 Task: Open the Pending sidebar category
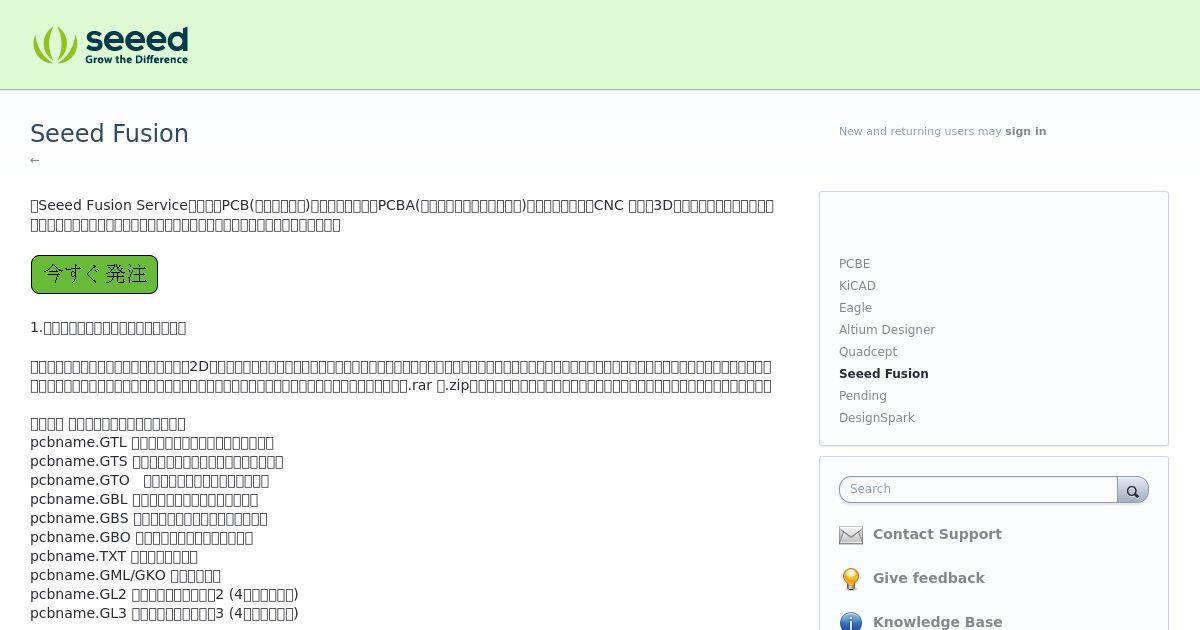pyautogui.click(x=863, y=396)
